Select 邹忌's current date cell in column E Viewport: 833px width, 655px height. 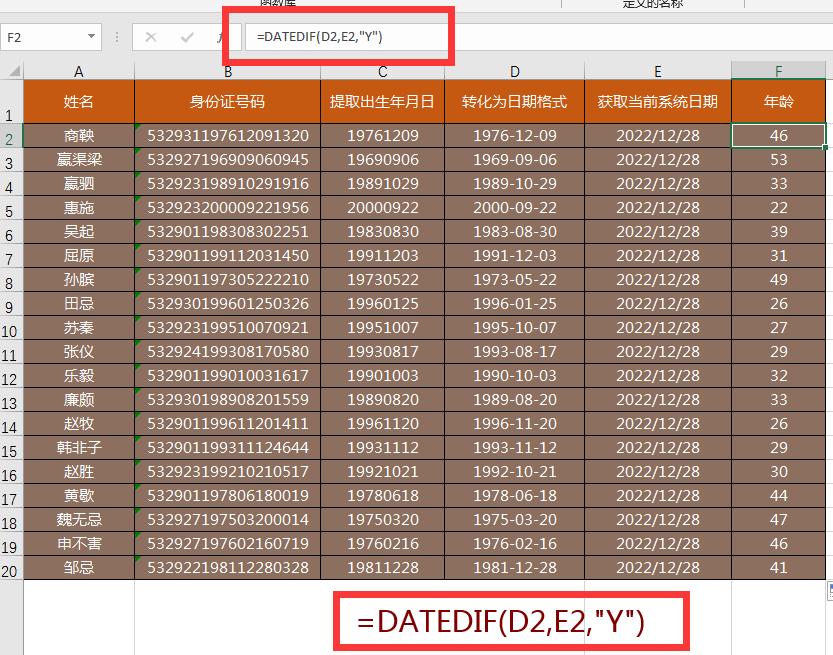(657, 568)
